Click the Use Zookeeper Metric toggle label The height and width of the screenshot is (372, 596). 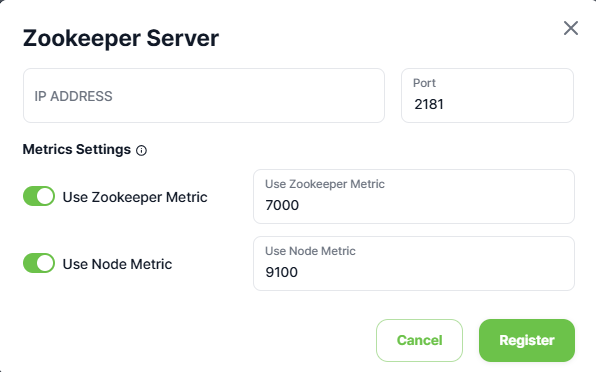[135, 197]
